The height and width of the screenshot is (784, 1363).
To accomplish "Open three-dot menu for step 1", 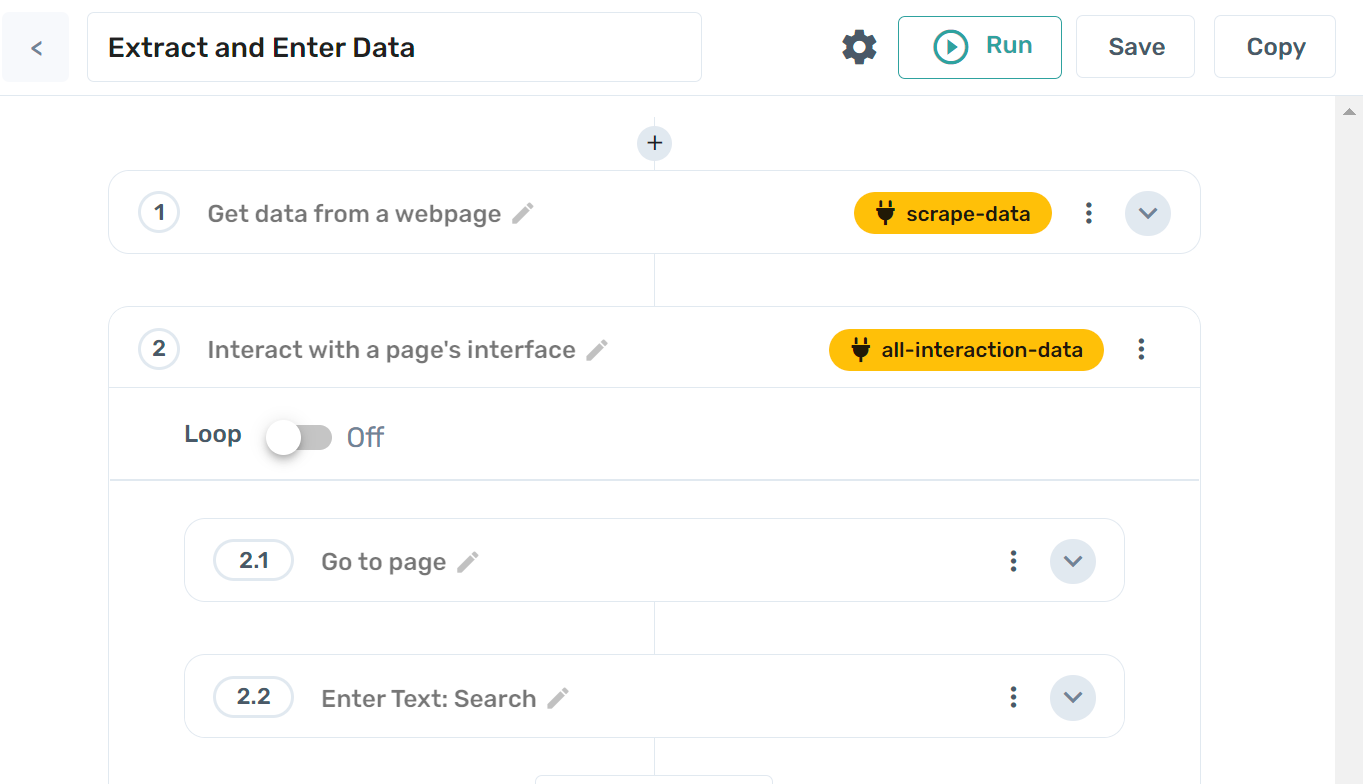I will click(x=1089, y=213).
